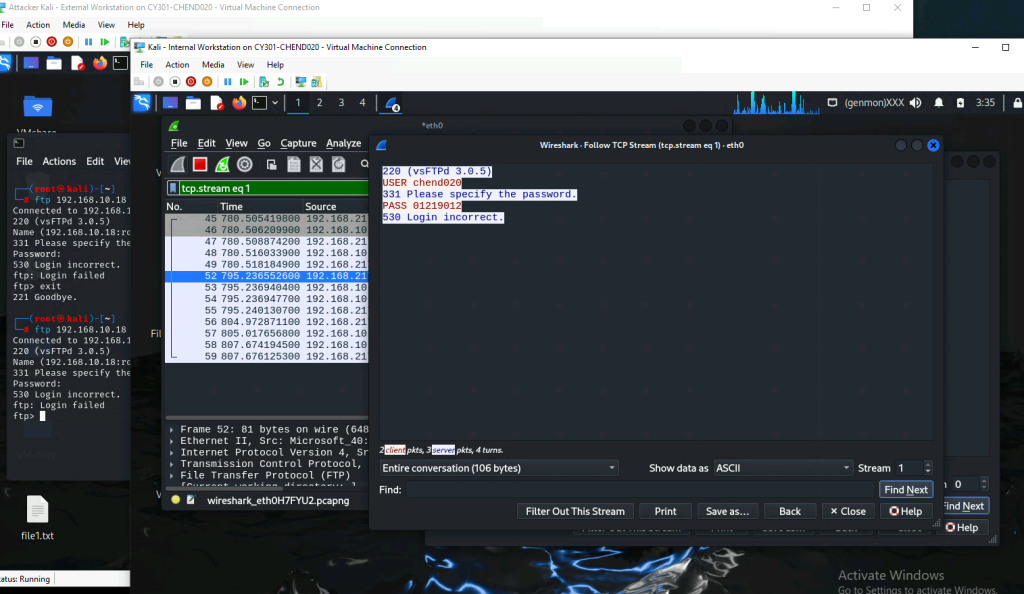1024x594 pixels.
Task: Click the display filter bookmark icon
Action: [172, 188]
